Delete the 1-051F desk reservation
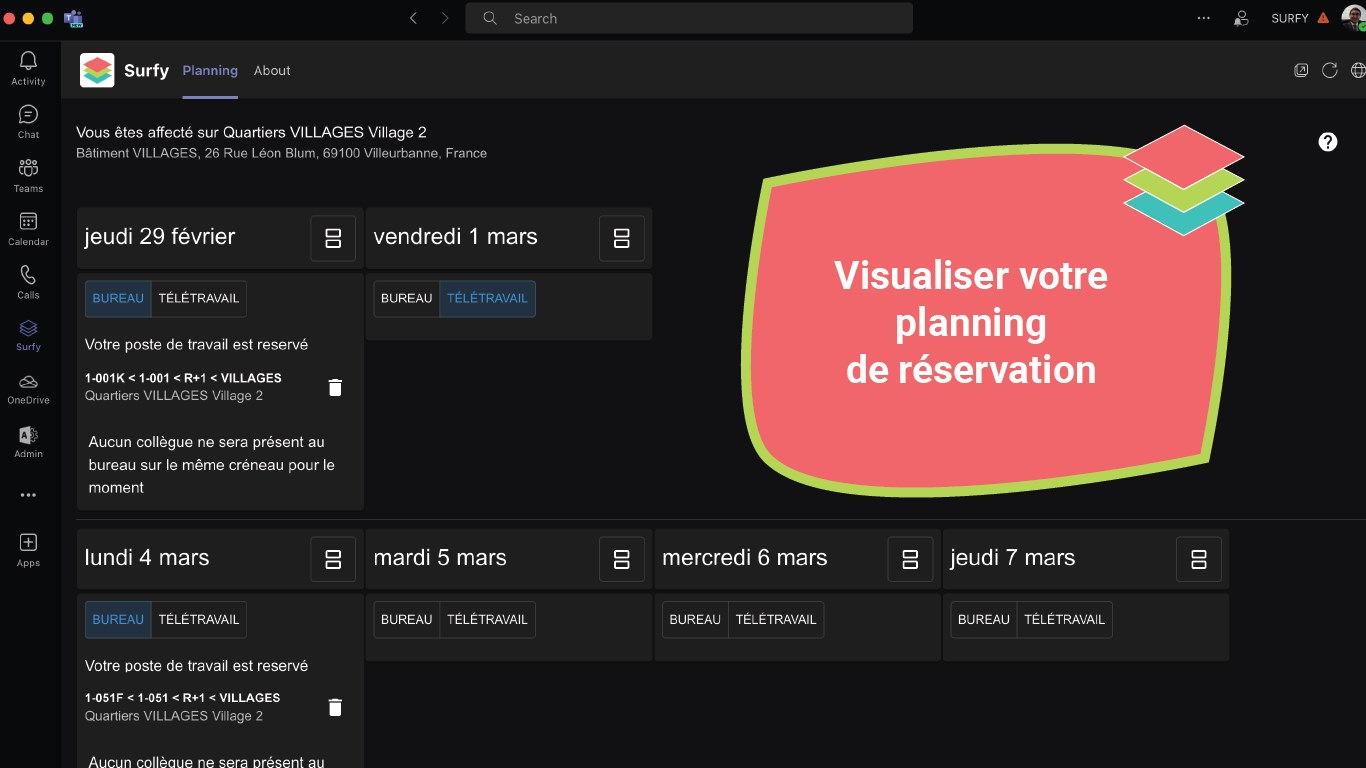The width and height of the screenshot is (1366, 768). click(335, 707)
